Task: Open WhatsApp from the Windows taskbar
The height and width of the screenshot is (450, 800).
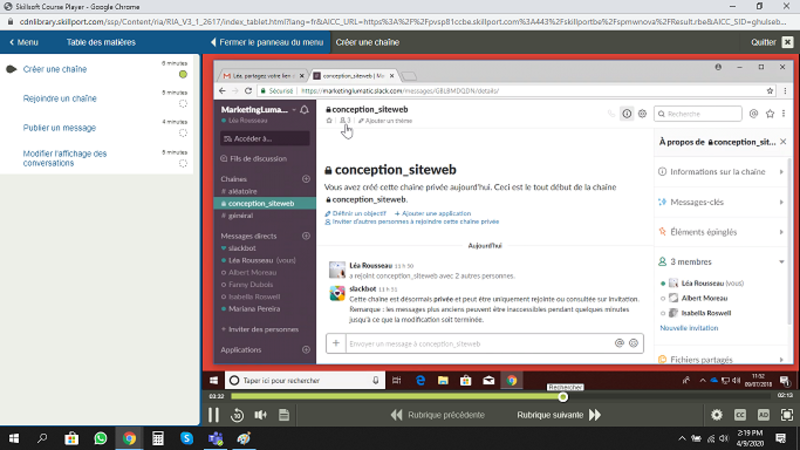Action: click(101, 438)
